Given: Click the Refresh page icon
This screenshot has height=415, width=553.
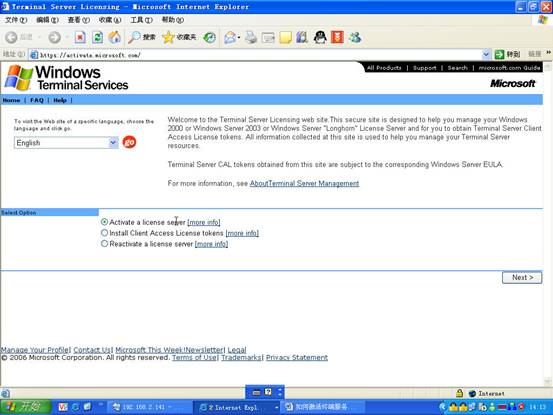Looking at the screenshot, I should pyautogui.click(x=97, y=37).
